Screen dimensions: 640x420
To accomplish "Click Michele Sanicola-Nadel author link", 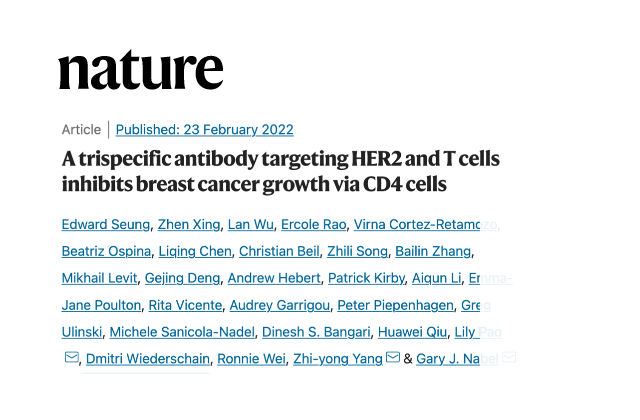I will (x=182, y=332).
